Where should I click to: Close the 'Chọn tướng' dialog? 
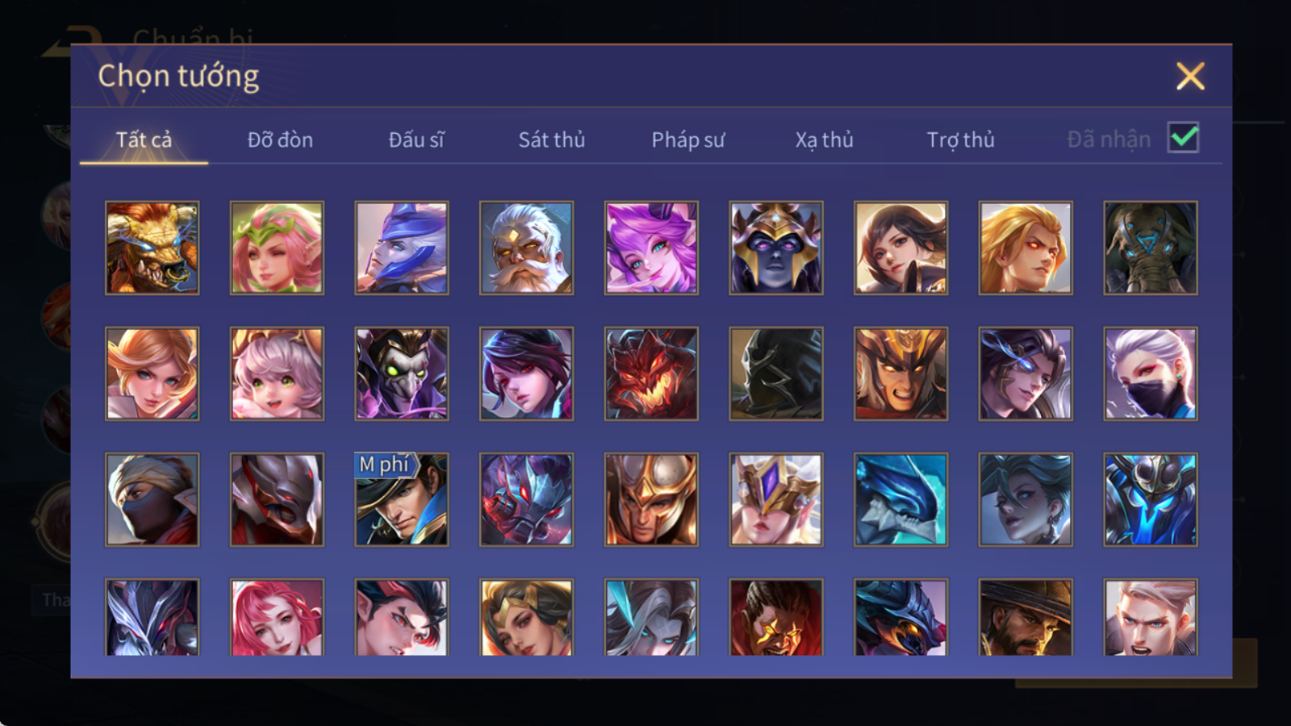pyautogui.click(x=1190, y=76)
